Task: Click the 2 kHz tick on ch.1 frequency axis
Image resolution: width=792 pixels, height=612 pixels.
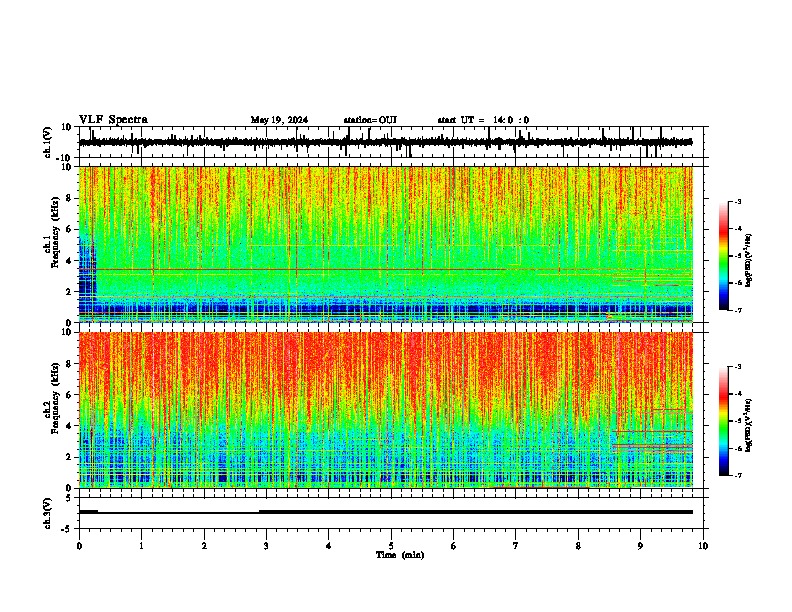Action: coord(69,292)
